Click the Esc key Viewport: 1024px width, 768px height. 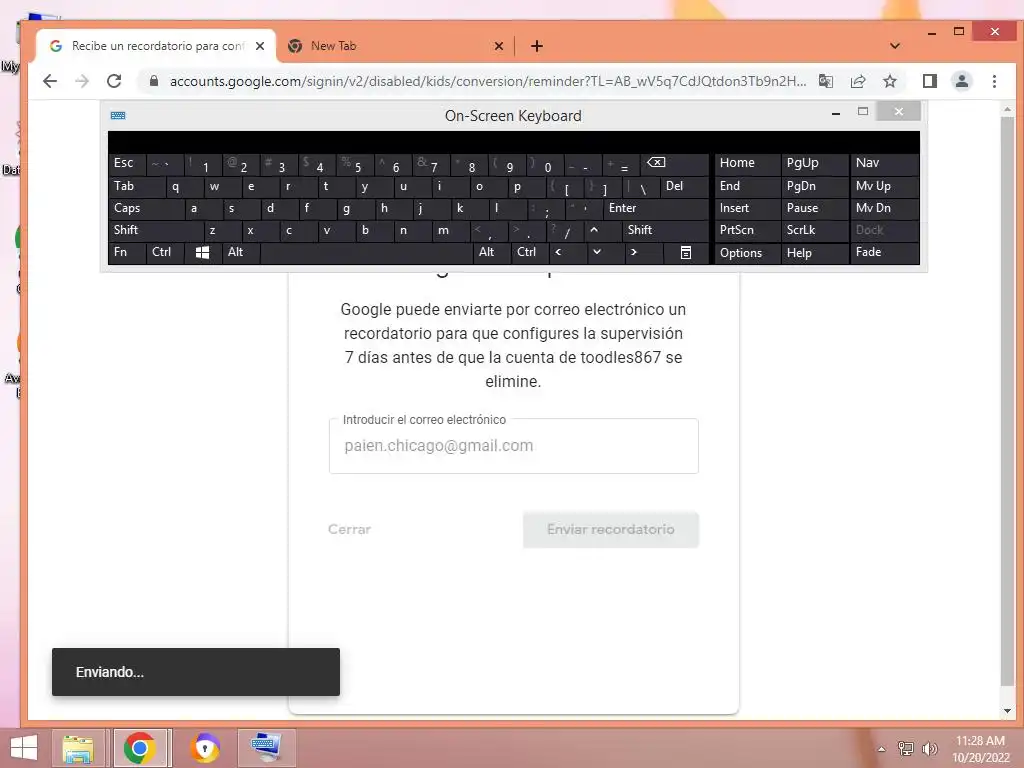pyautogui.click(x=127, y=163)
